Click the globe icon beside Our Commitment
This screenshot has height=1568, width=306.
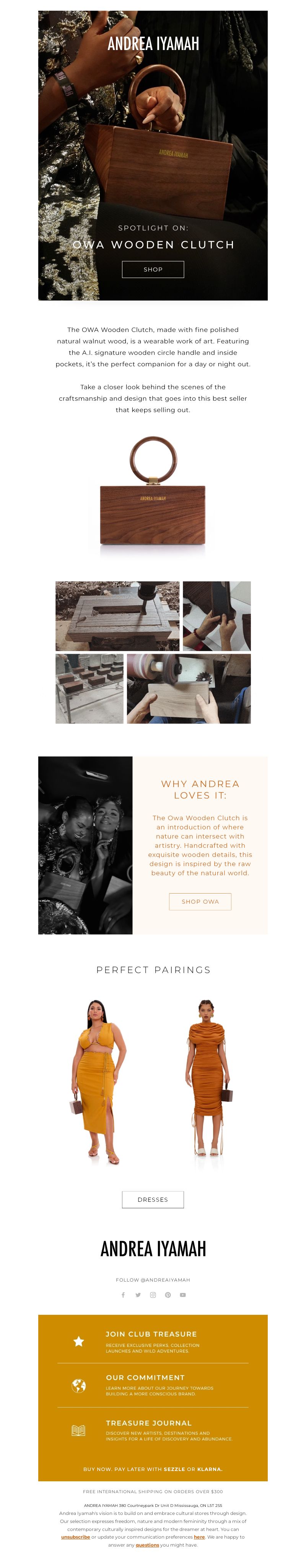(79, 1385)
